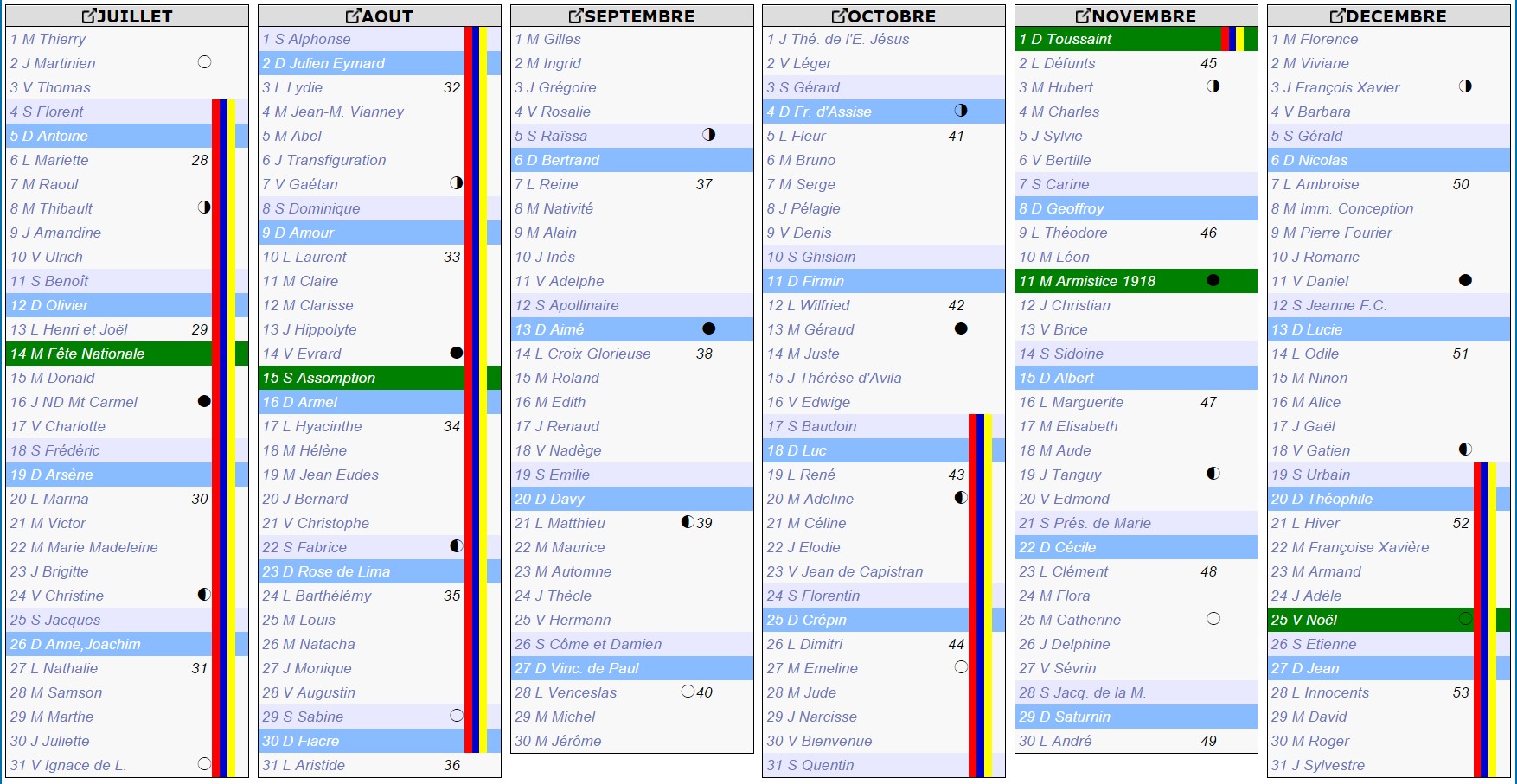Open the external link icon beside DECEMBRE
Viewport: 1517px width, 784px height.
pos(1337,16)
